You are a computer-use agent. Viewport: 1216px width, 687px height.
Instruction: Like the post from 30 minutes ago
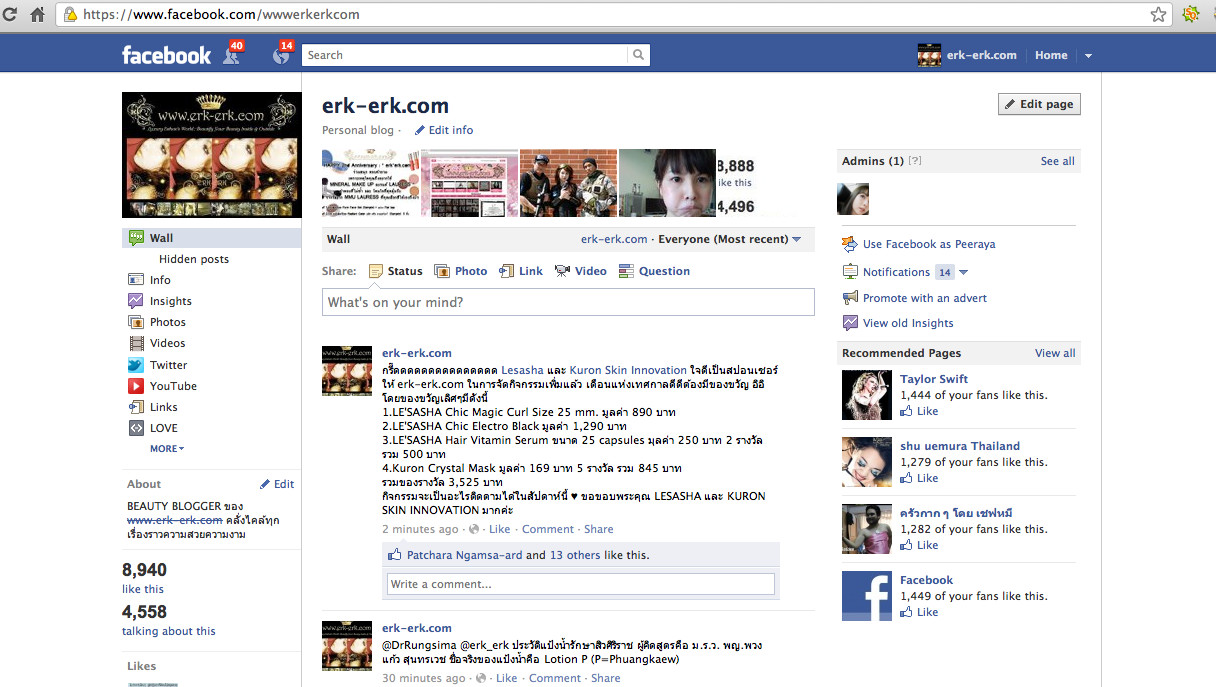(x=507, y=678)
